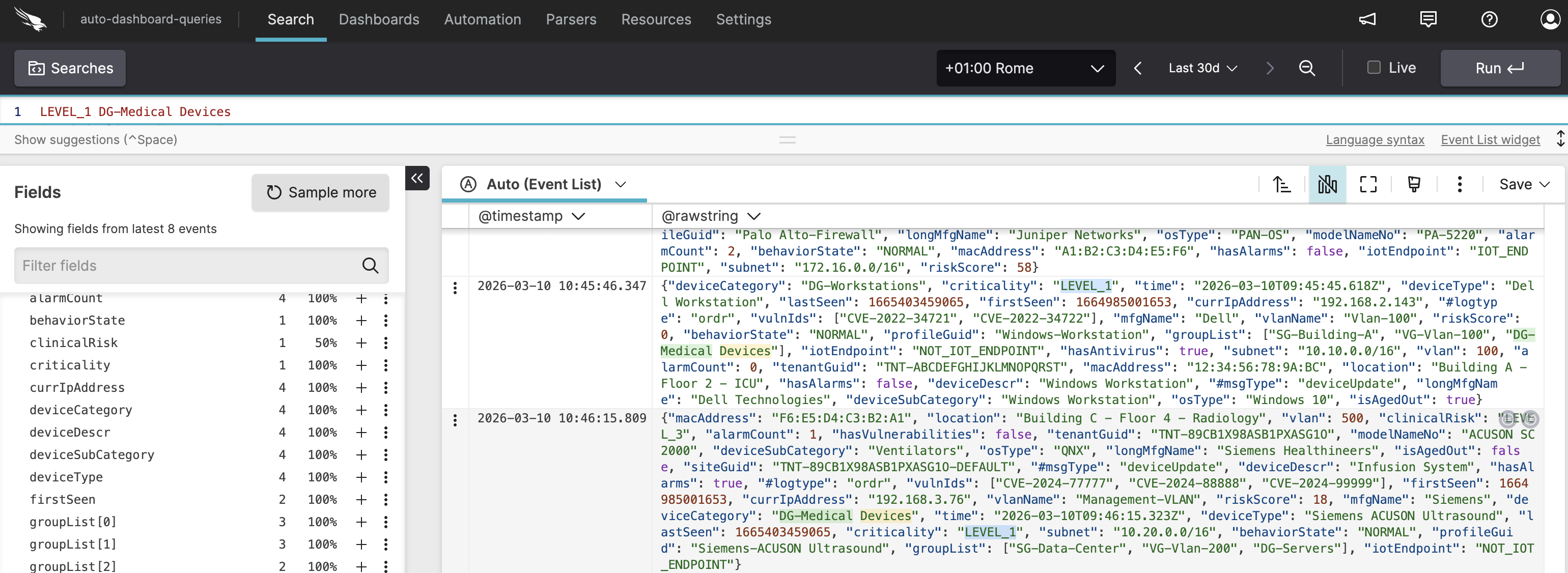Image resolution: width=1568 pixels, height=573 pixels.
Task: Click the zoom-out magnifier in the time bar
Action: click(1306, 68)
